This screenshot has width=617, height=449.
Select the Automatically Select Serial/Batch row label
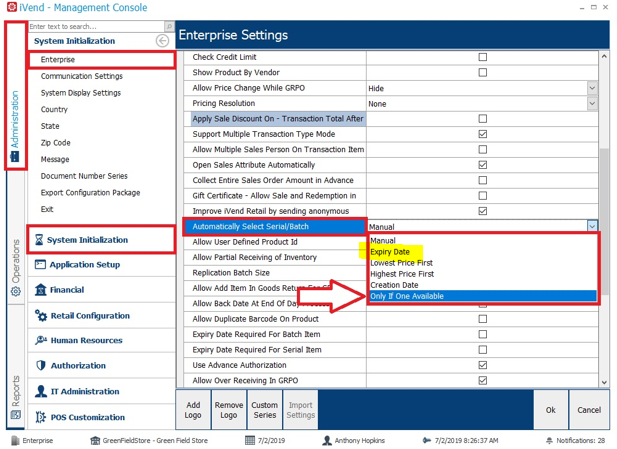[275, 226]
